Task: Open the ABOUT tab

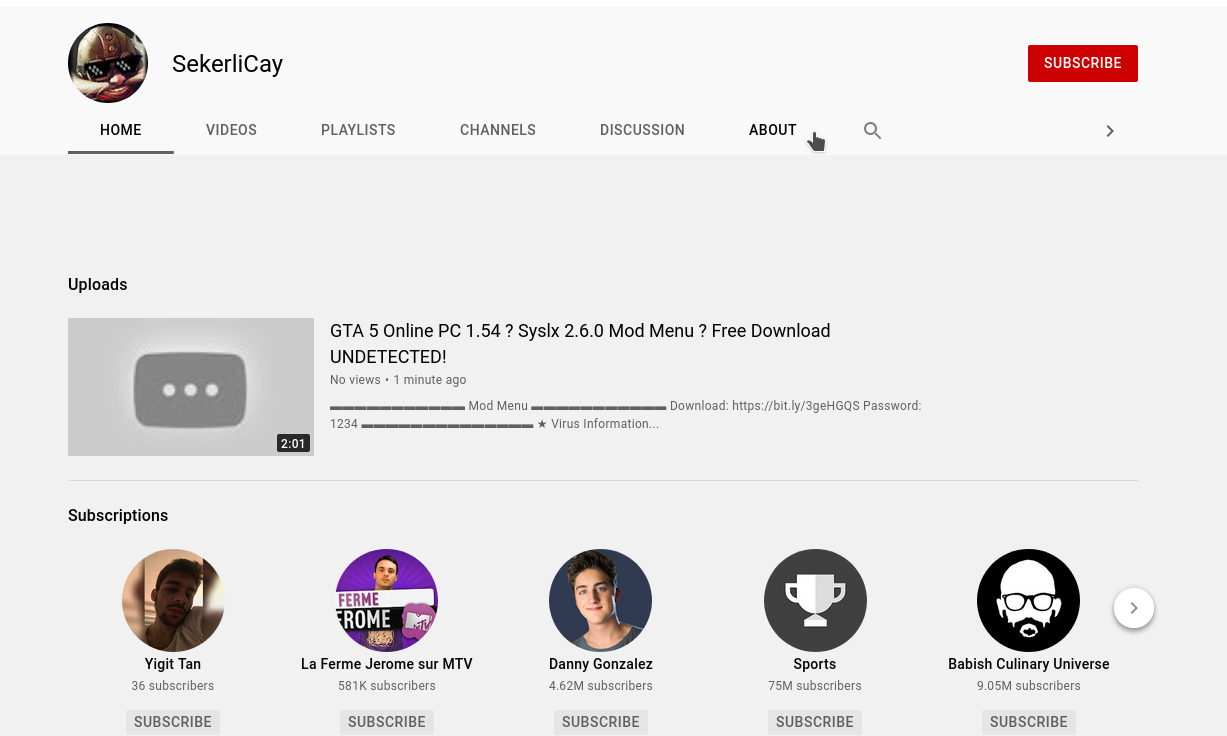Action: (x=773, y=130)
